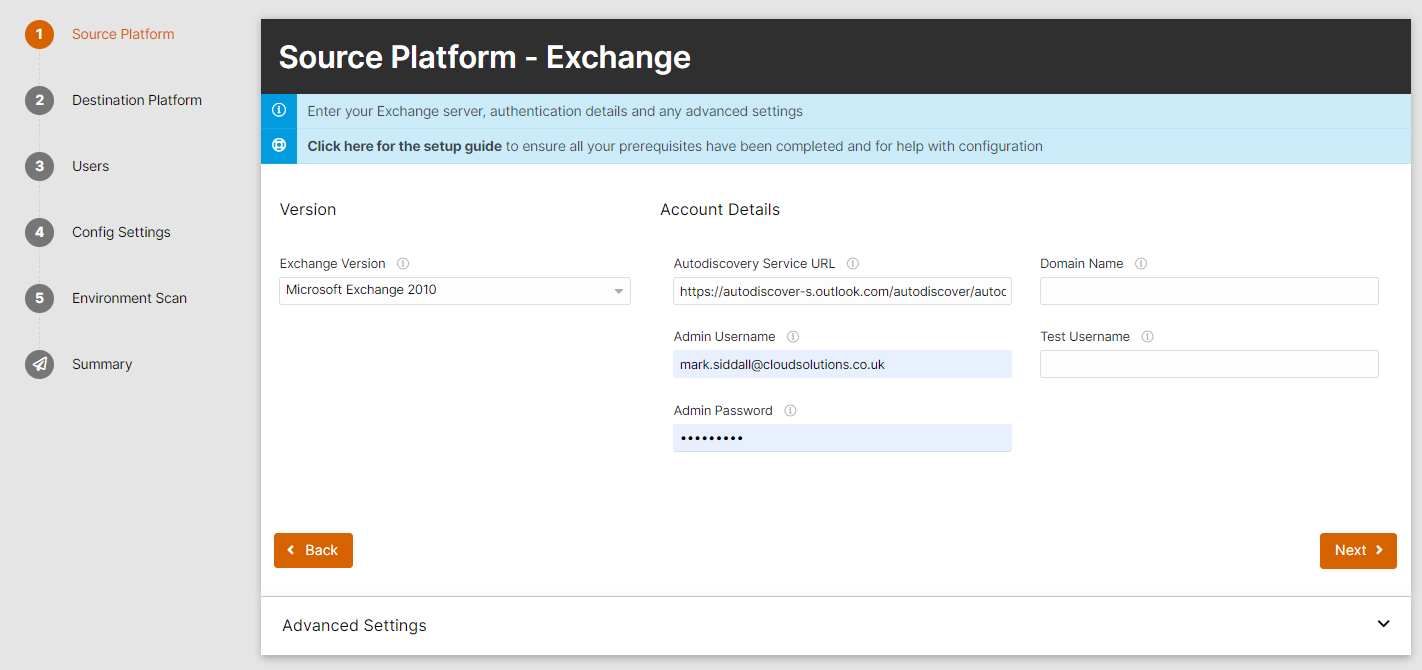The image size is (1422, 670).
Task: Click info icon beside Test Username
Action: tap(1147, 337)
